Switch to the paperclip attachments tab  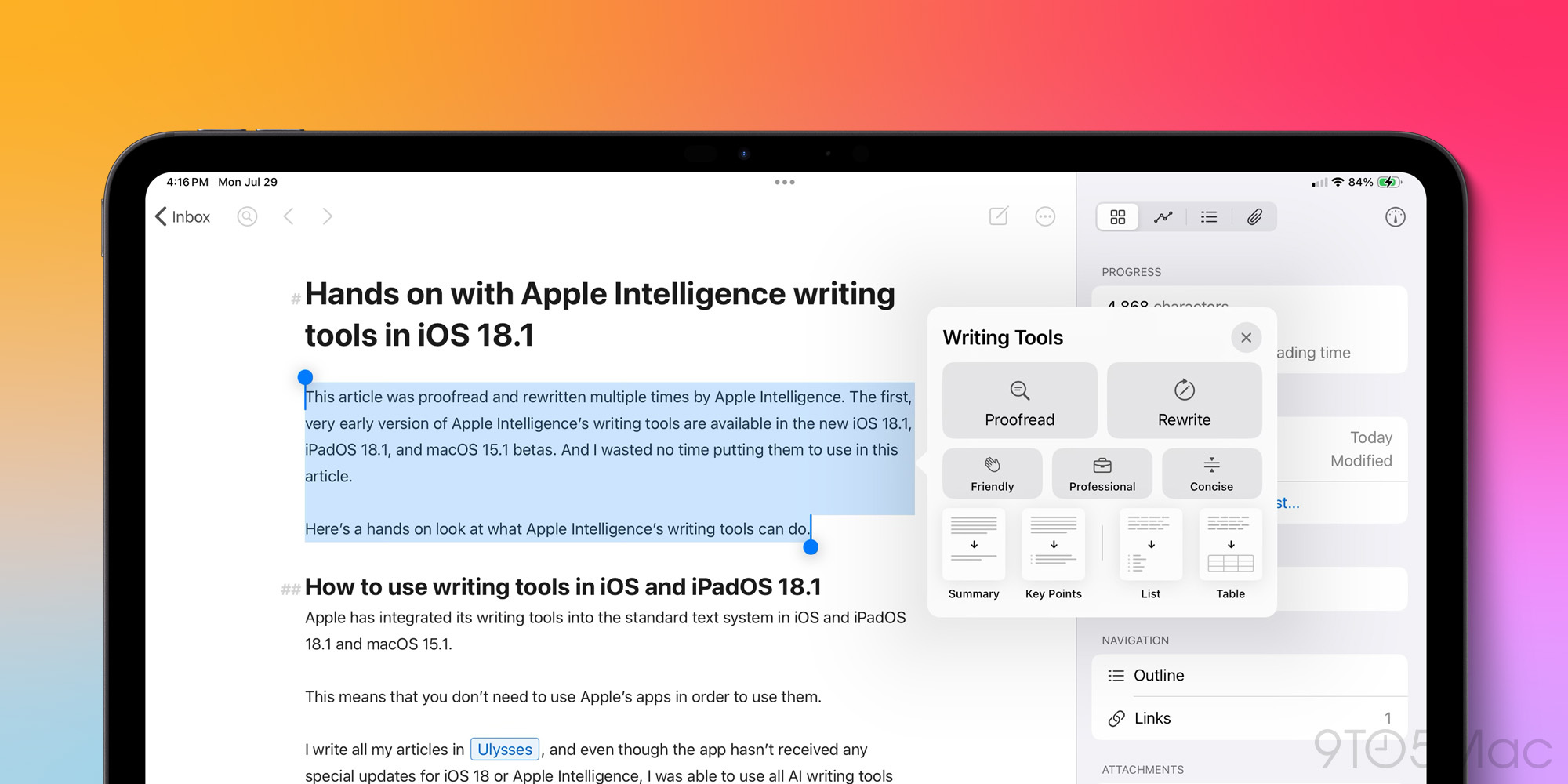[x=1255, y=216]
